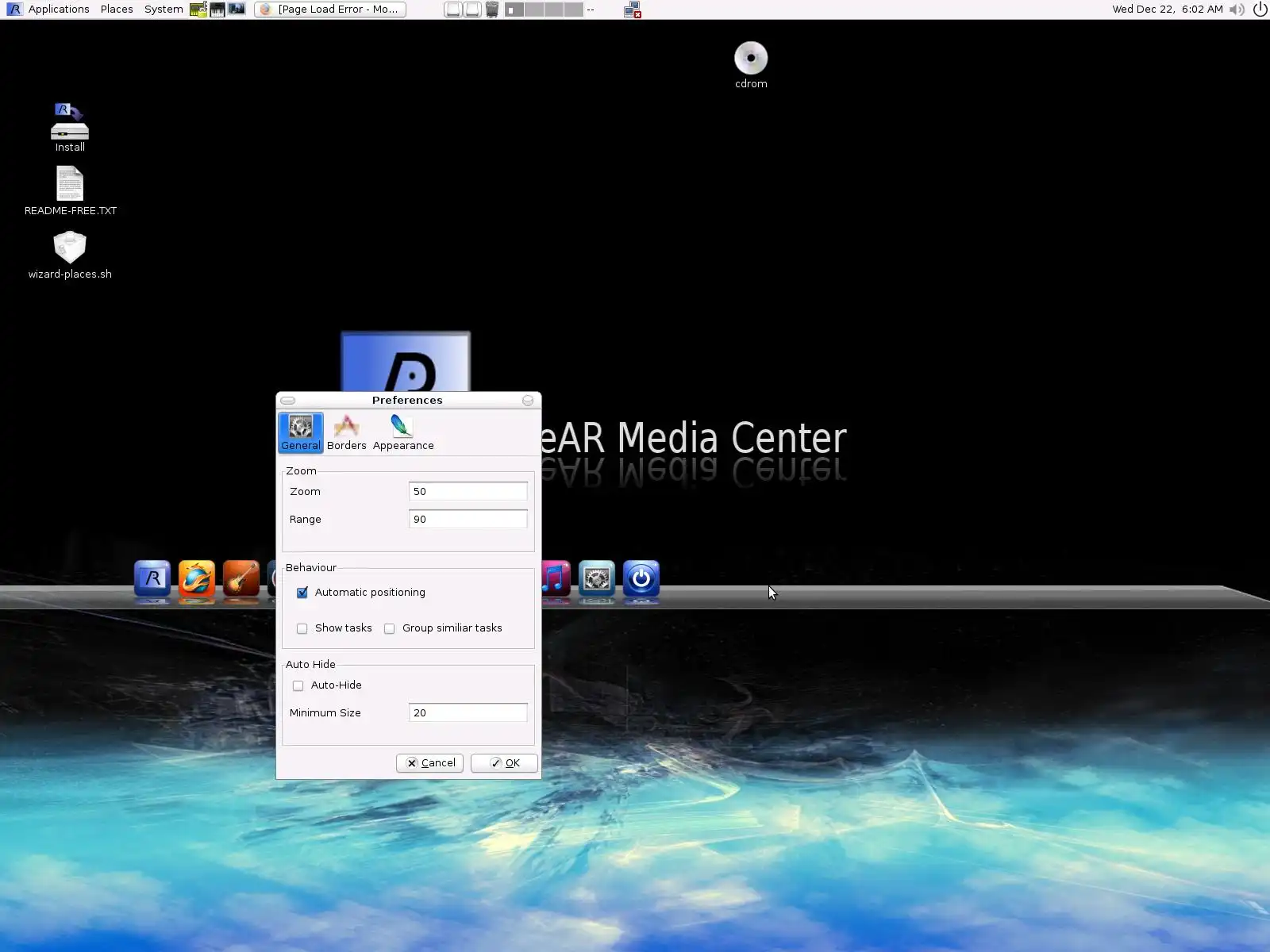Cancel the Preferences dialog

click(x=429, y=763)
